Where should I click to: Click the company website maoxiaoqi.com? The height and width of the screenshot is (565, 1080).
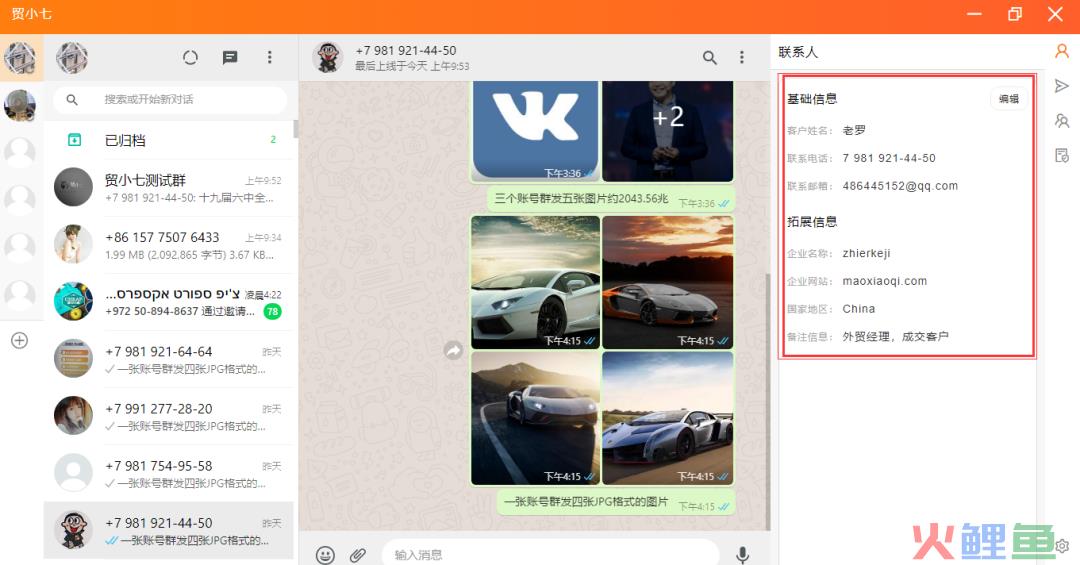(884, 281)
